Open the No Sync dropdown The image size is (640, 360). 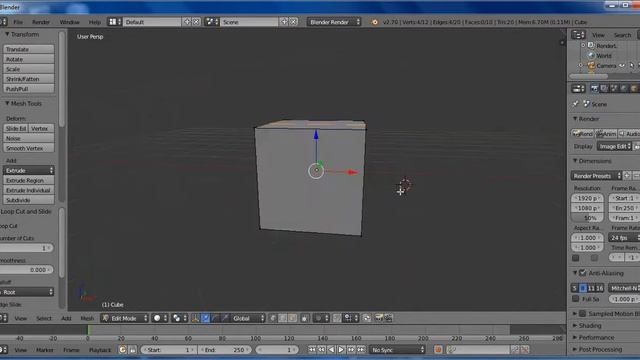tap(397, 350)
